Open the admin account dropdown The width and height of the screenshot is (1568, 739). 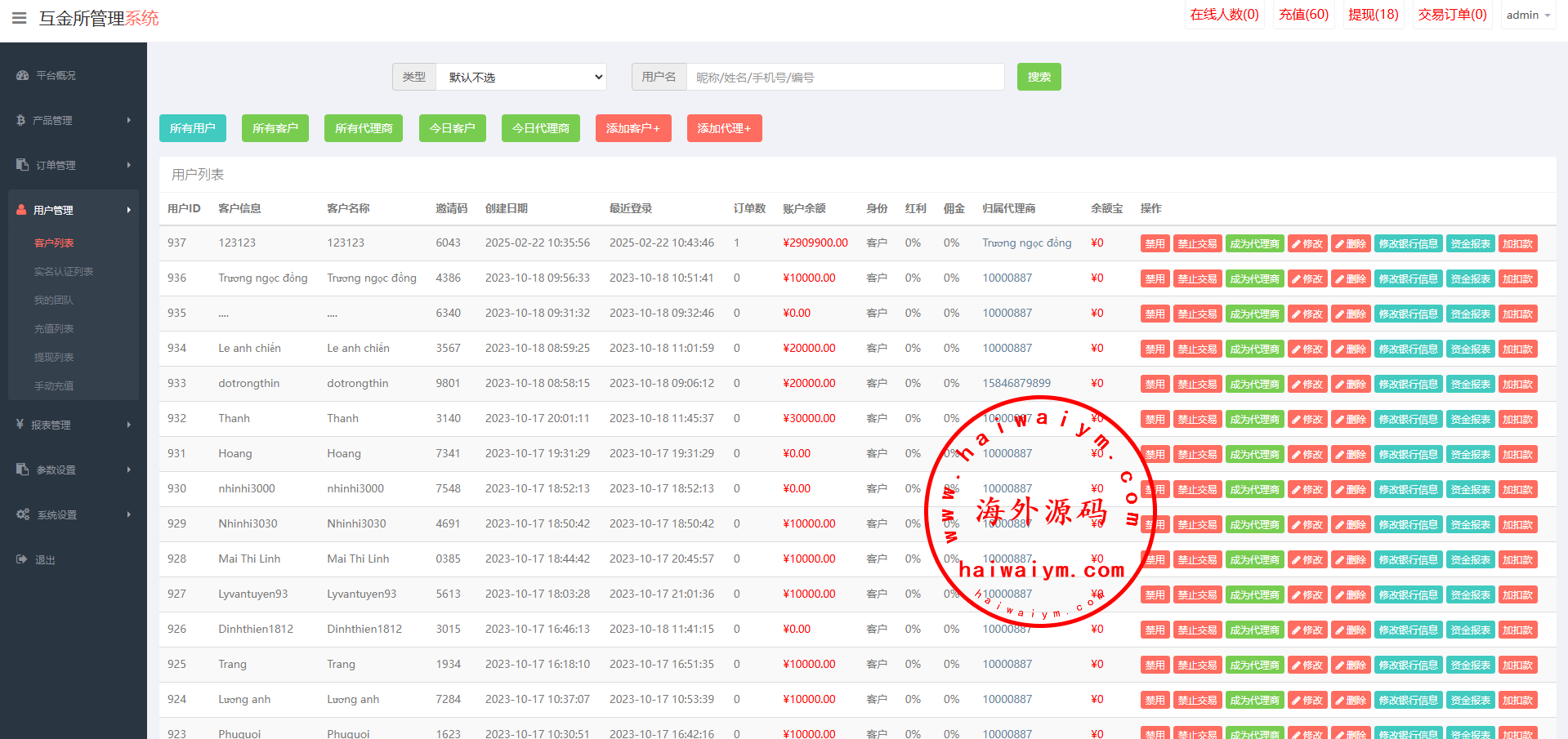(x=1527, y=16)
